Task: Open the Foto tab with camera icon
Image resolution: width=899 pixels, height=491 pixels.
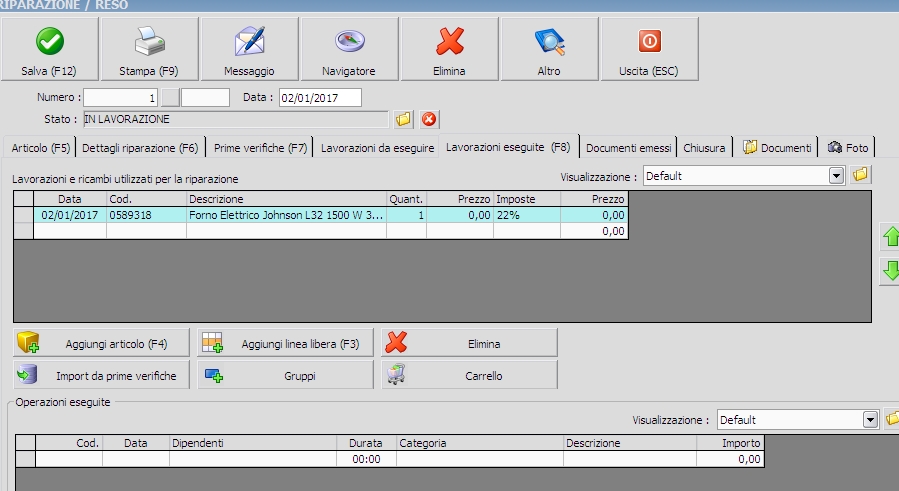Action: 848,147
